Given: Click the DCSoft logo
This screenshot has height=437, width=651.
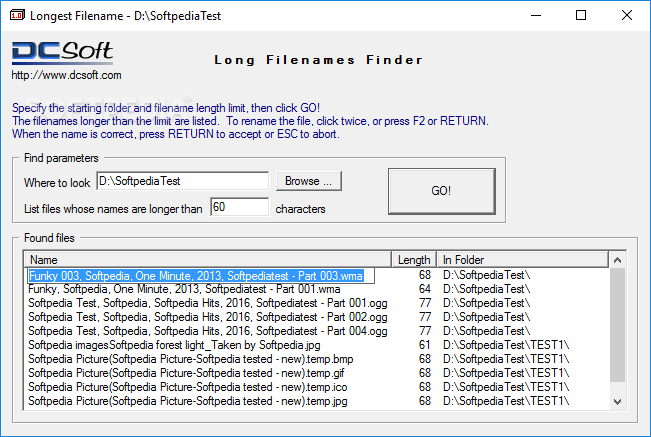Looking at the screenshot, I should 62,53.
